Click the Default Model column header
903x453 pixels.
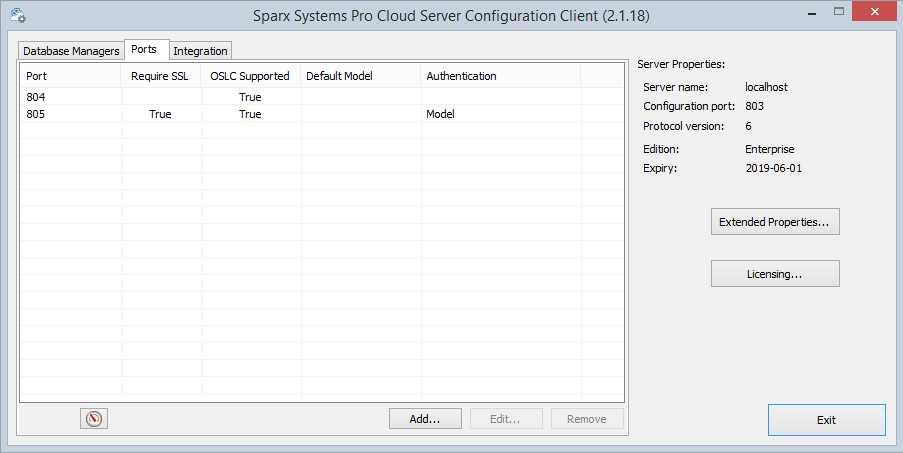pos(360,76)
